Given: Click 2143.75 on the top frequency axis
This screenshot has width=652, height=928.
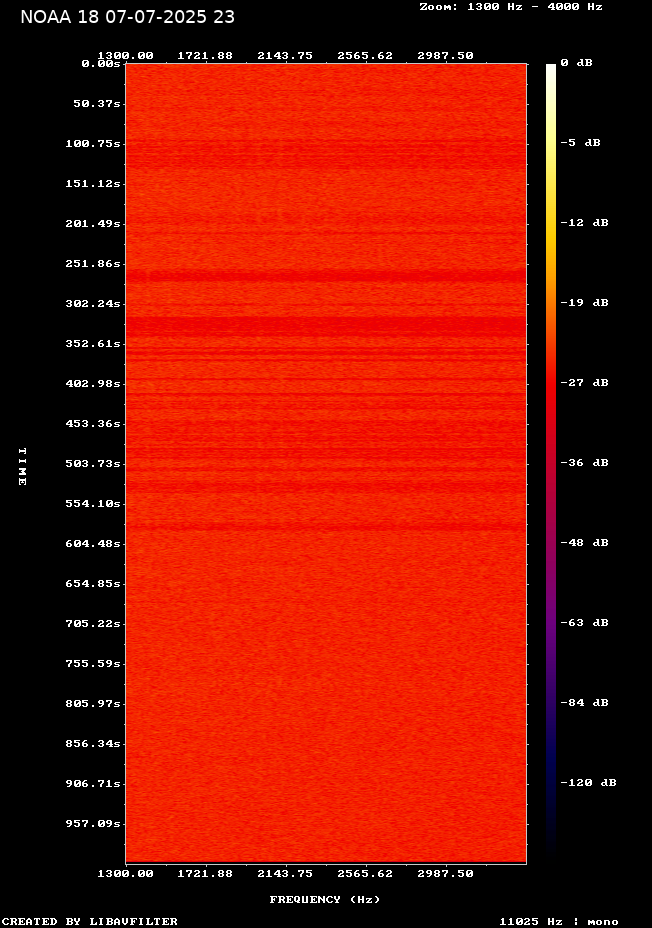Looking at the screenshot, I should [x=286, y=55].
